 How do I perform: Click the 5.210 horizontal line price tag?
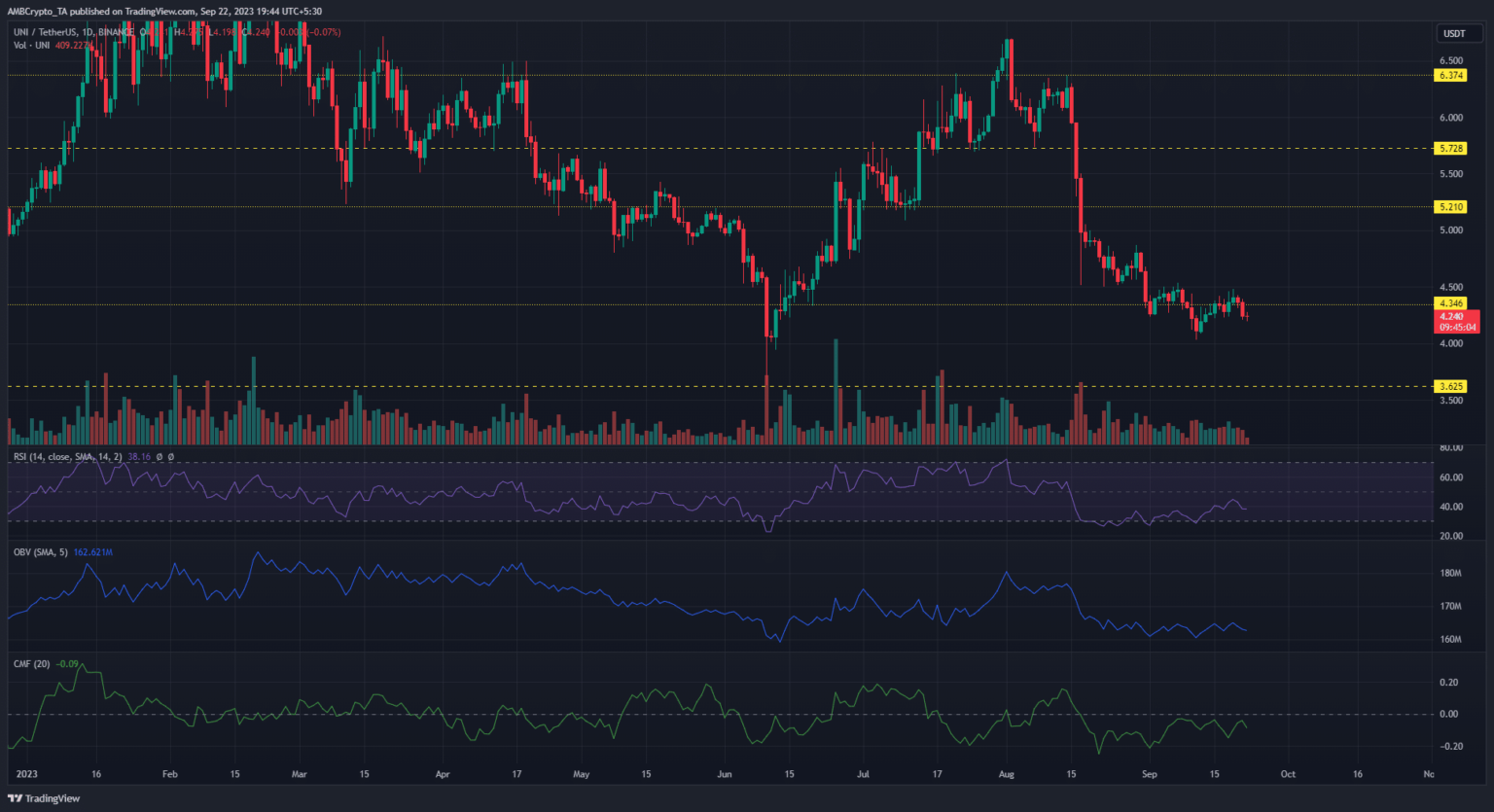tap(1450, 207)
